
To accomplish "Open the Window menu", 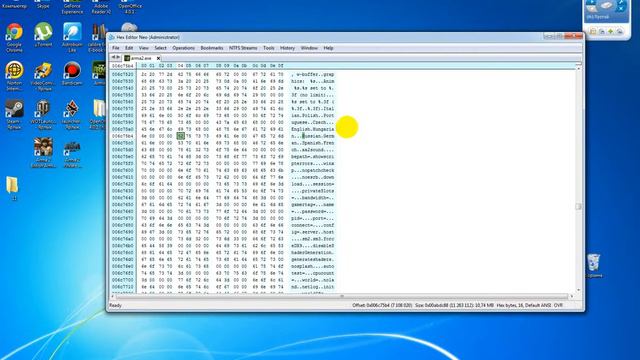I will click(309, 48).
